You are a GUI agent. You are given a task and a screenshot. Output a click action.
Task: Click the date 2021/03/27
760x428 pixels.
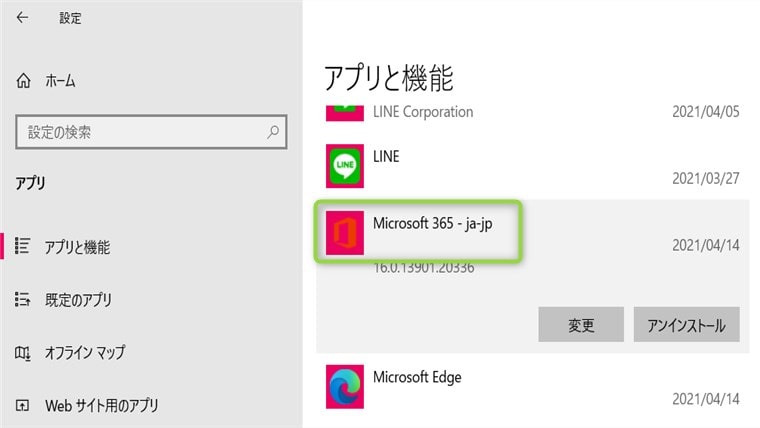click(706, 178)
